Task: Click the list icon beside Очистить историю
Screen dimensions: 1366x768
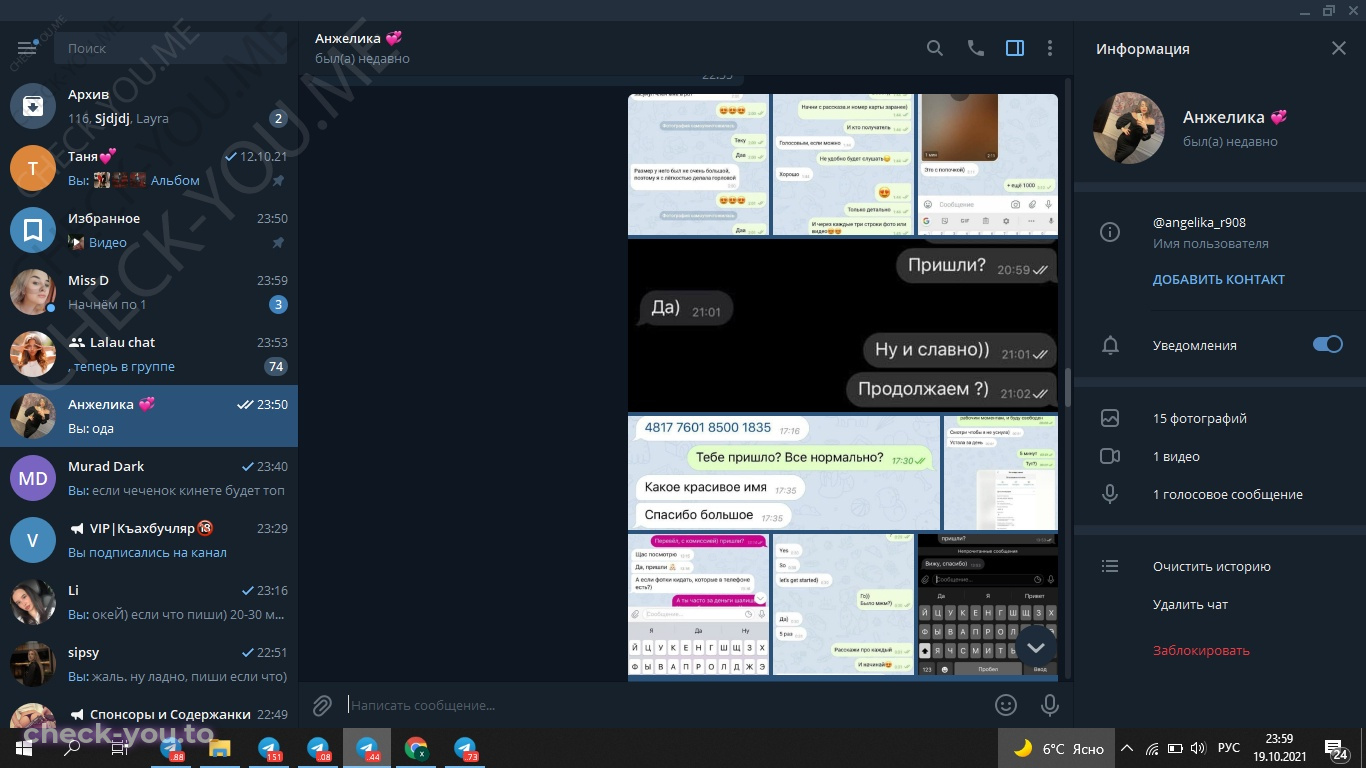Action: tap(1109, 566)
